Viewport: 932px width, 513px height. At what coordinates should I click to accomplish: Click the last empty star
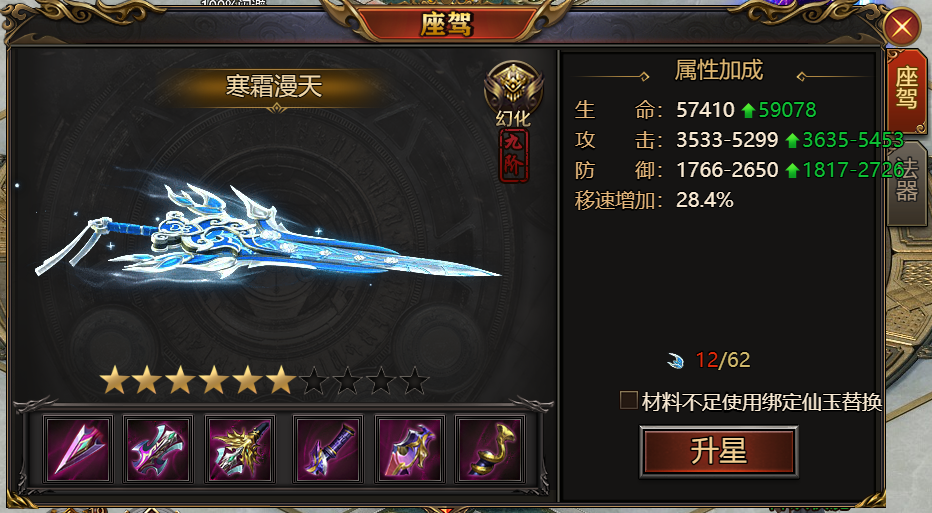click(x=414, y=380)
